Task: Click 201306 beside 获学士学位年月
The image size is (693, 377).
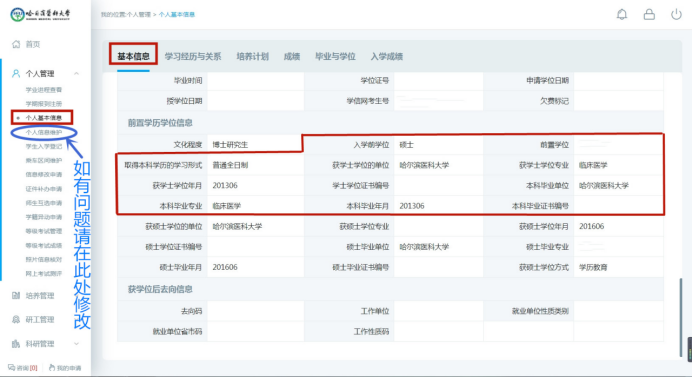Action: [225, 185]
